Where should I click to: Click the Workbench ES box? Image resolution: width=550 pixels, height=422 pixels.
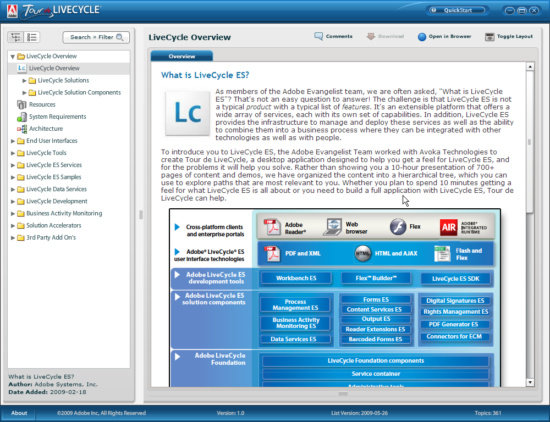[296, 278]
